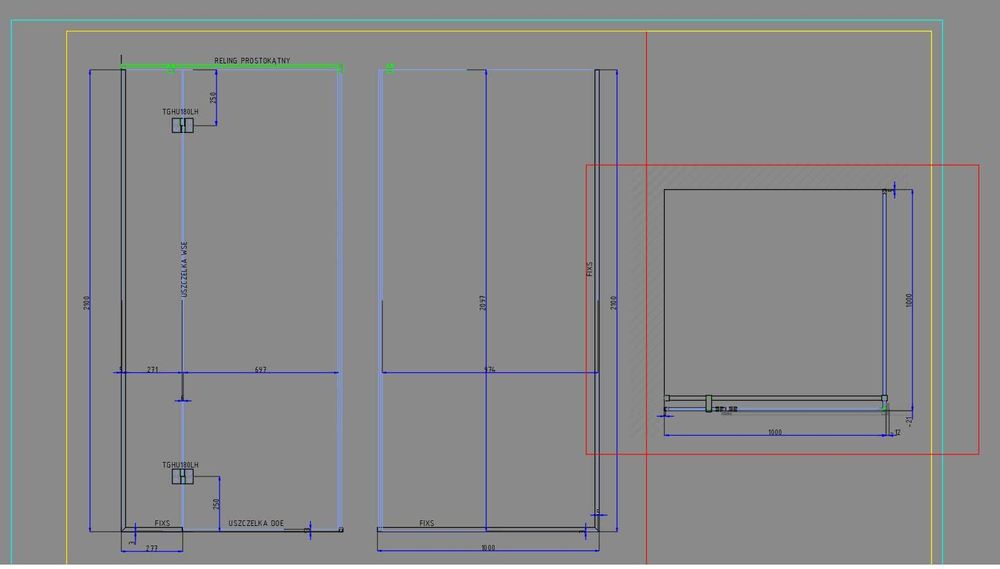The height and width of the screenshot is (569, 1000).
Task: Click the upper TGHU180LH text label
Action: pos(180,112)
